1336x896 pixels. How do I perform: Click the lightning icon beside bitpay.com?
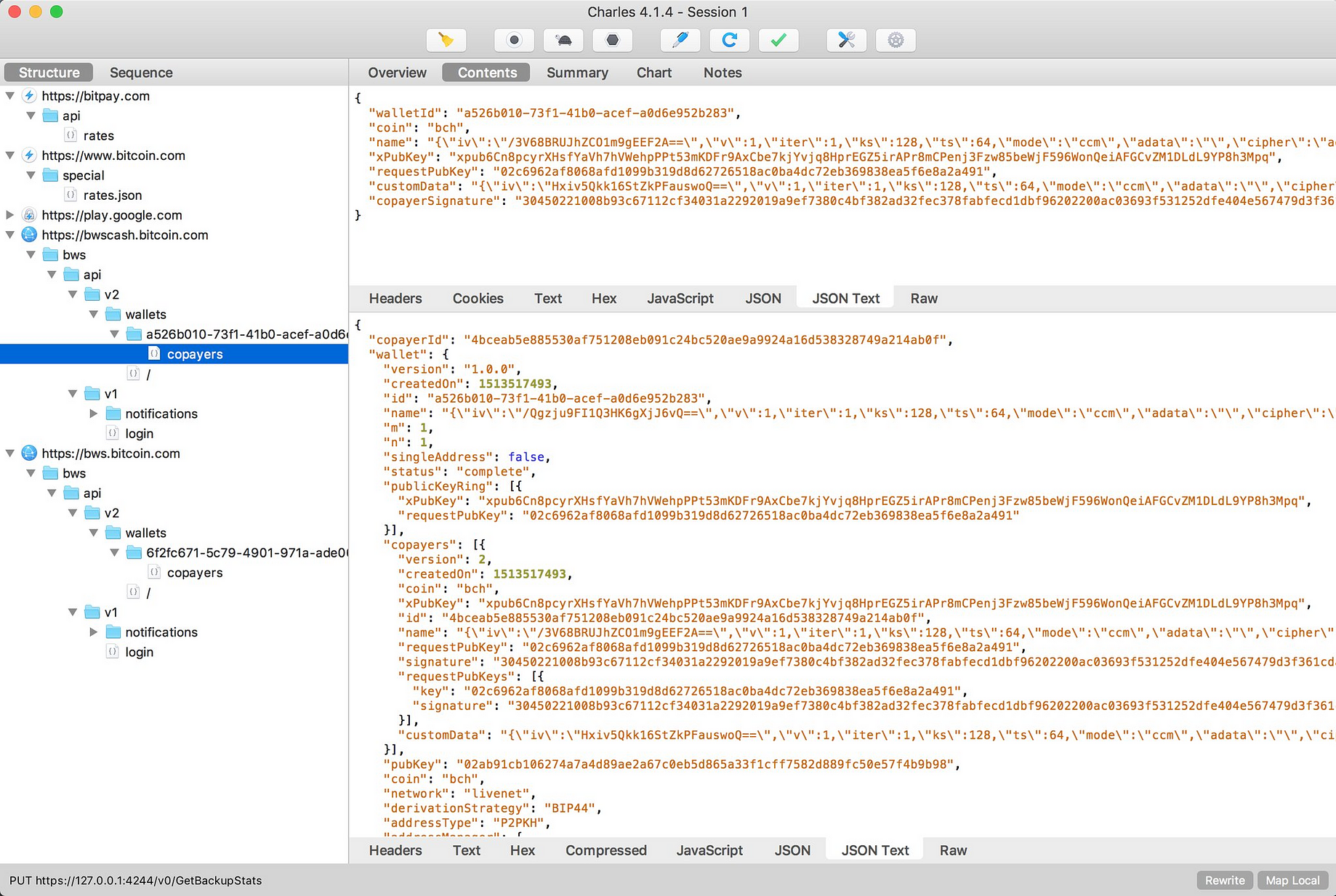tap(29, 96)
